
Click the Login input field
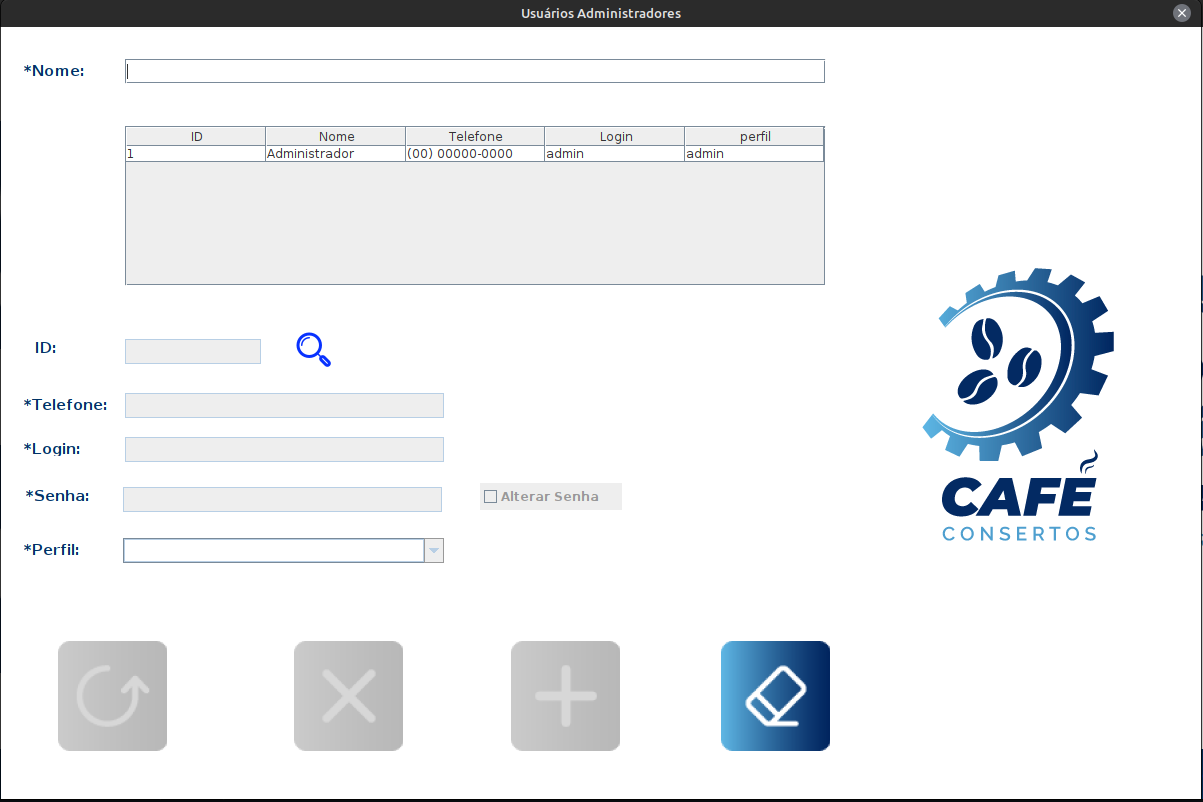[283, 449]
